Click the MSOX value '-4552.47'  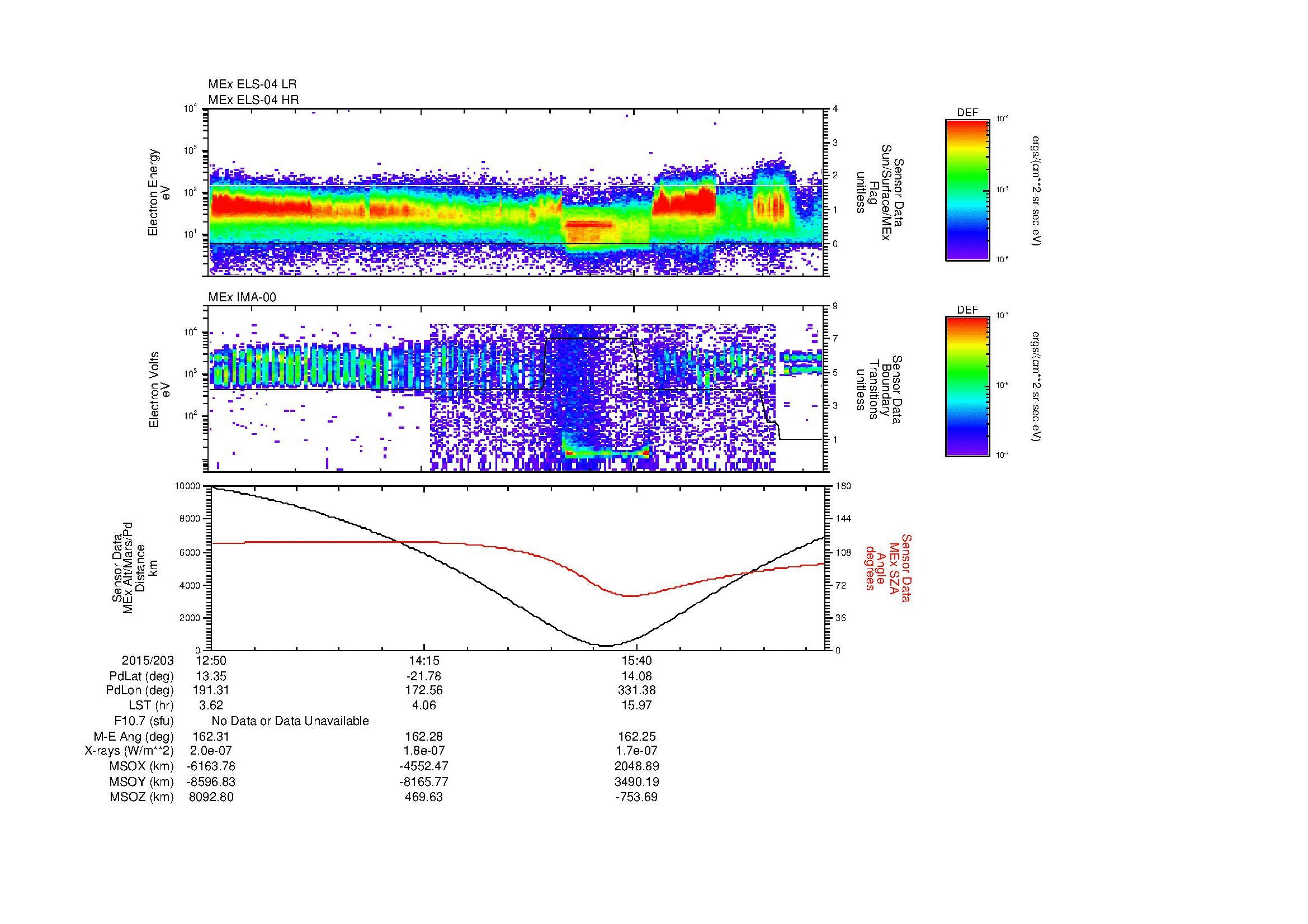424,766
